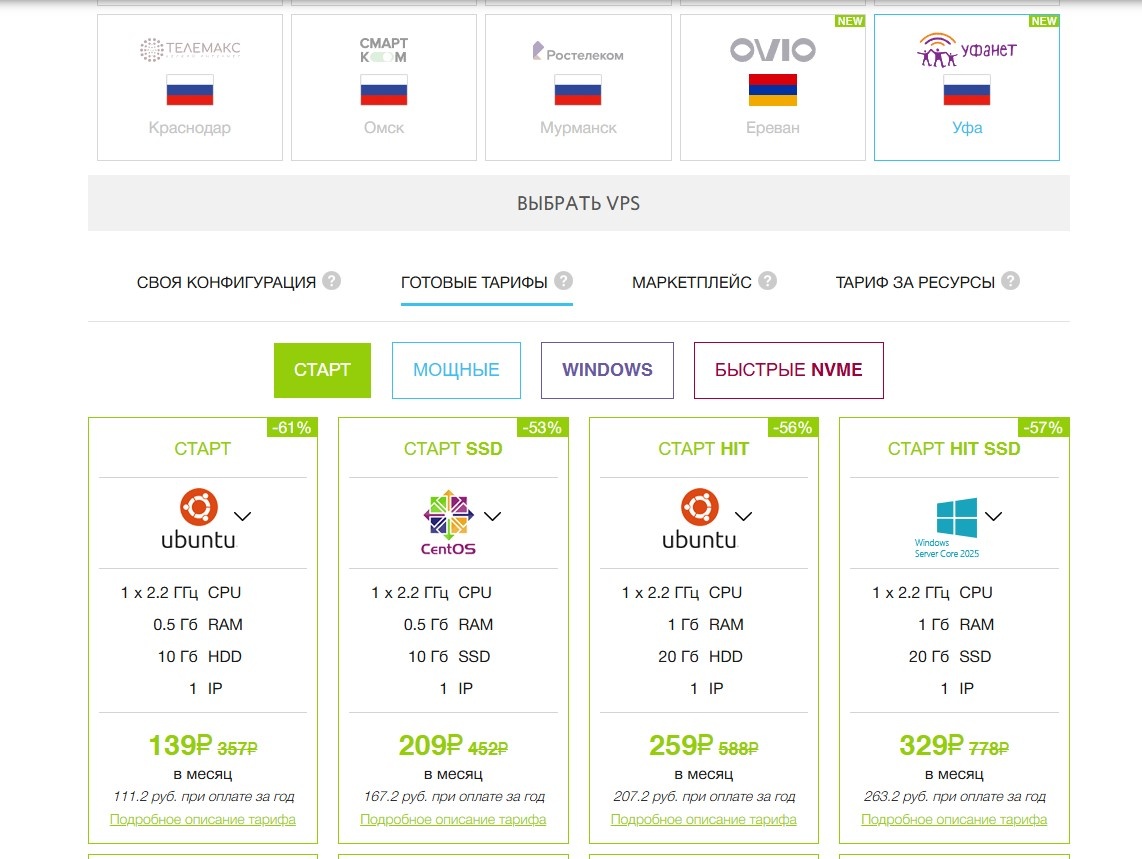
Task: Select the МОЩНЫЕ tariff category button
Action: pos(456,370)
